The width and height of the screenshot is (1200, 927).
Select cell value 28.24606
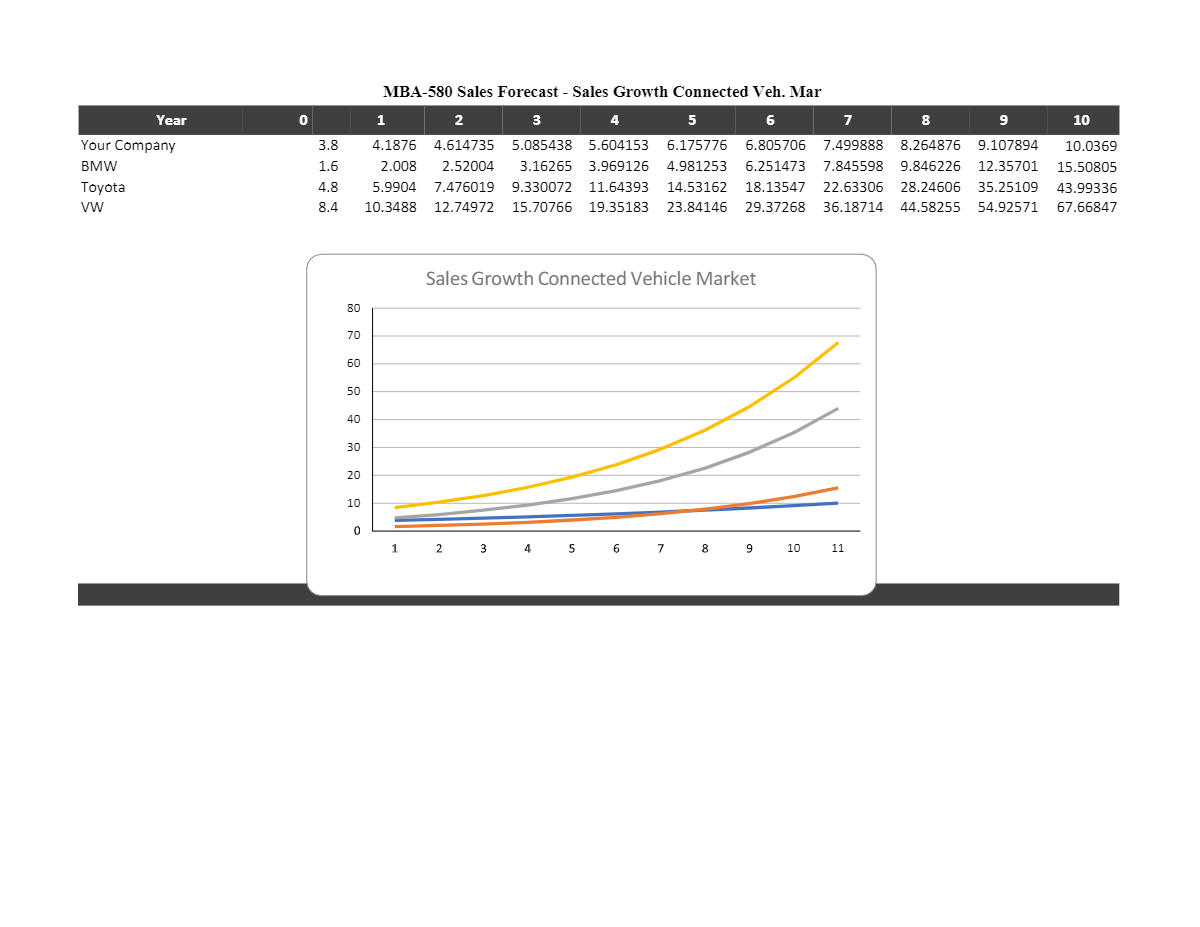pyautogui.click(x=930, y=187)
